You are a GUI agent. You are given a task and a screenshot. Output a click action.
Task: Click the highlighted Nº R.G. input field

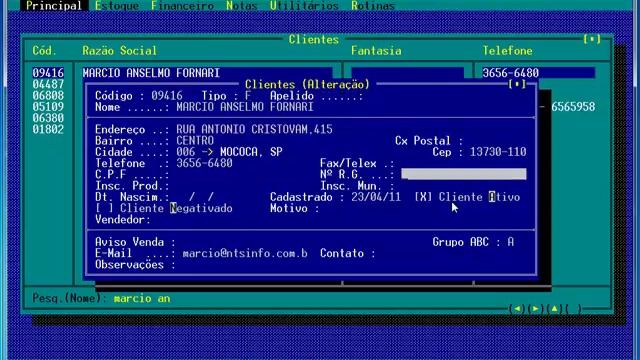click(464, 174)
